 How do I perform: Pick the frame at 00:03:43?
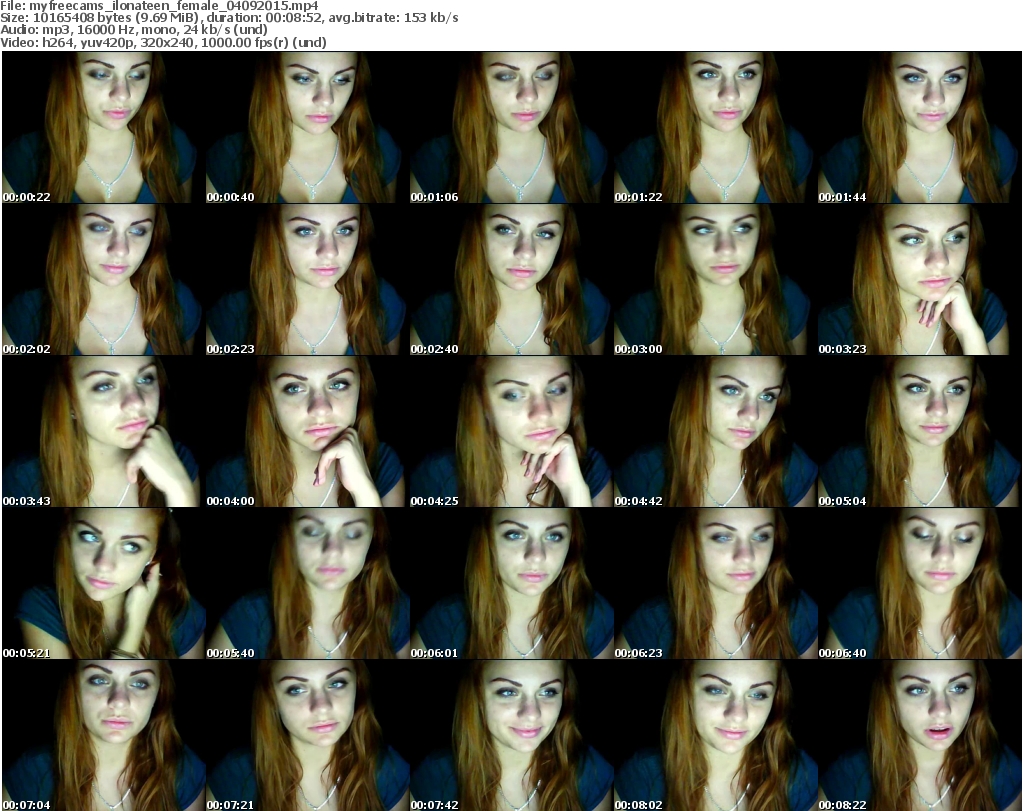[104, 432]
